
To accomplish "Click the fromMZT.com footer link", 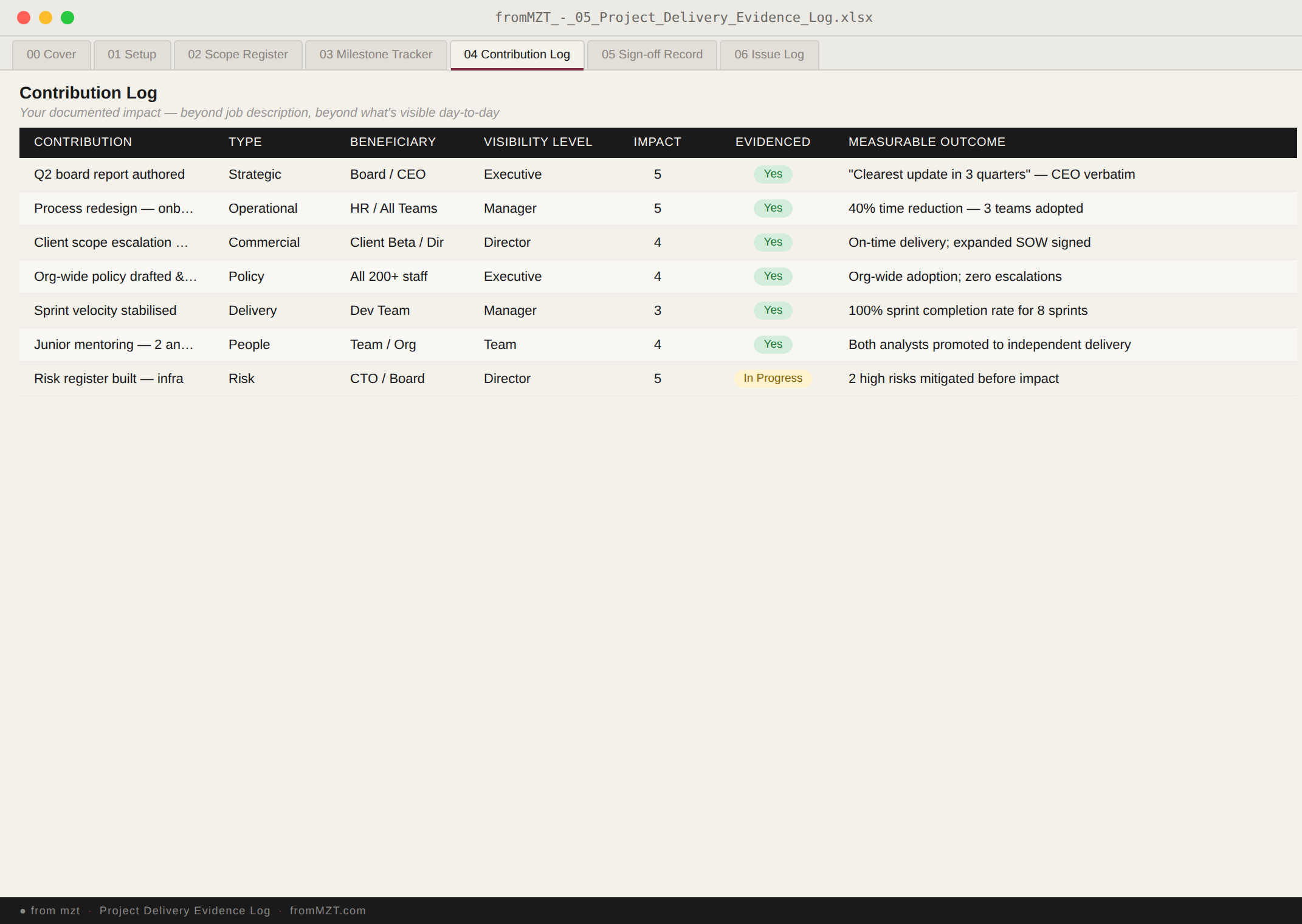I will pyautogui.click(x=328, y=911).
